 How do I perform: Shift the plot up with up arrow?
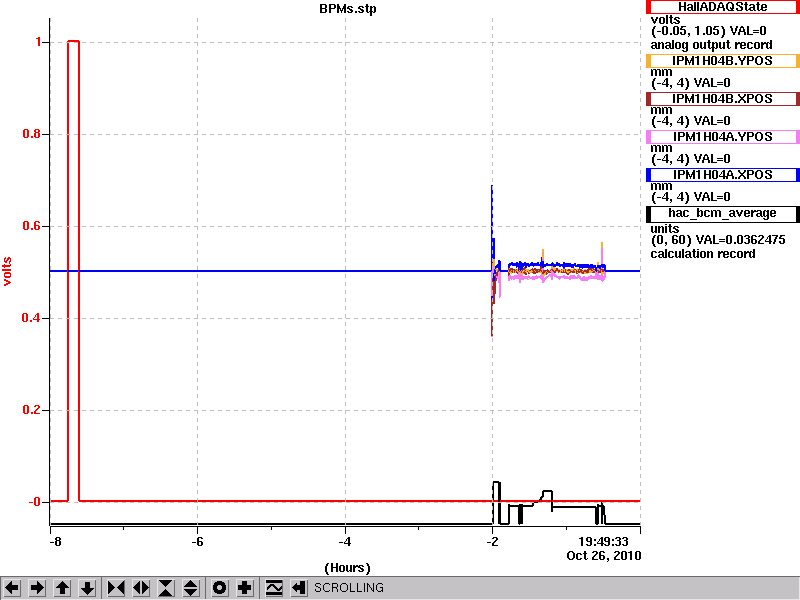62,588
